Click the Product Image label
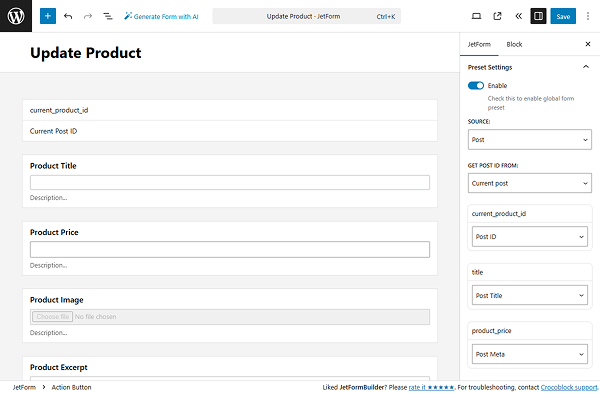Viewport: 600px width, 393px height. pos(57,300)
